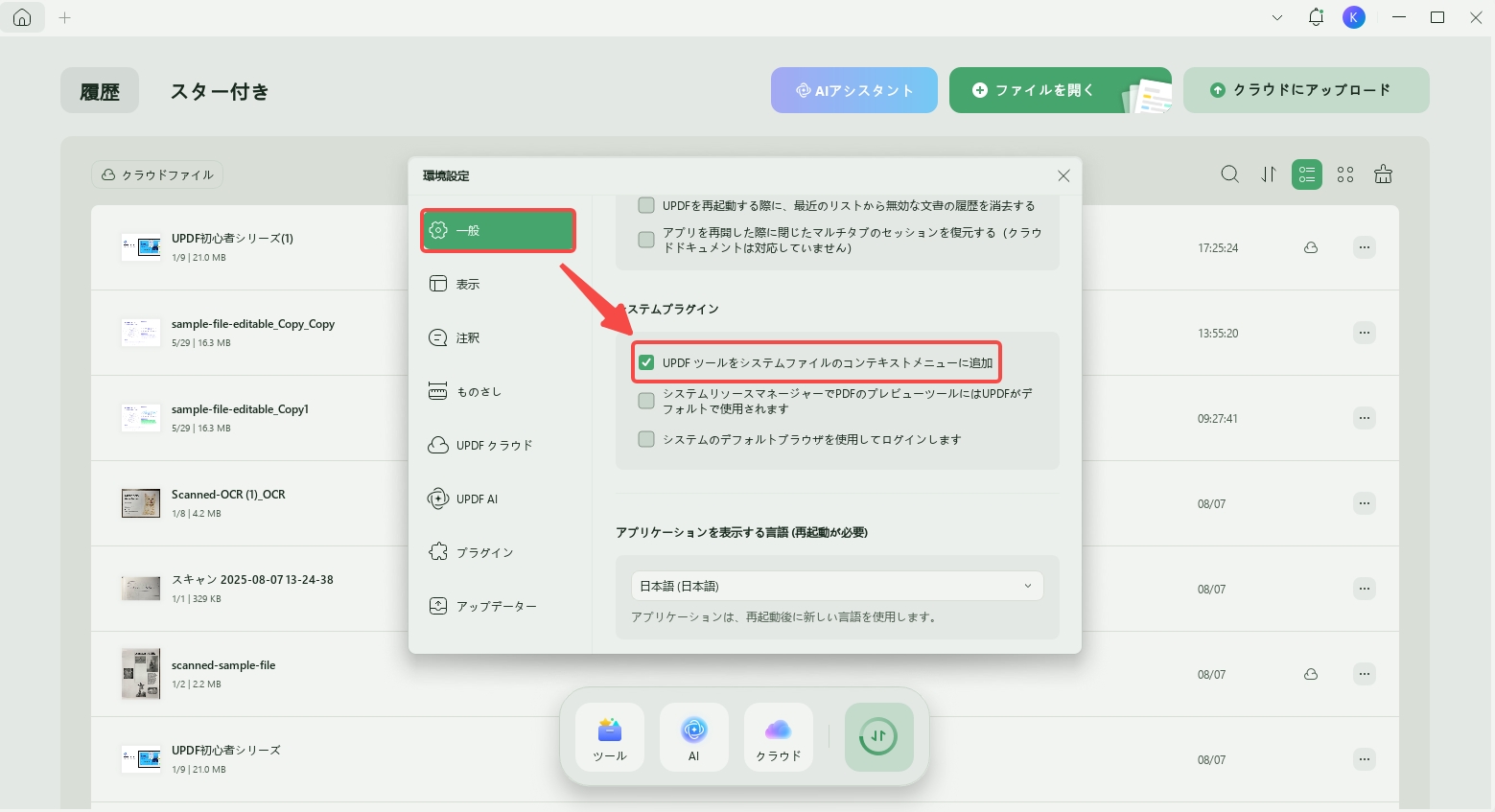This screenshot has width=1495, height=812.
Task: Select the プラグイン settings category
Action: (x=499, y=552)
